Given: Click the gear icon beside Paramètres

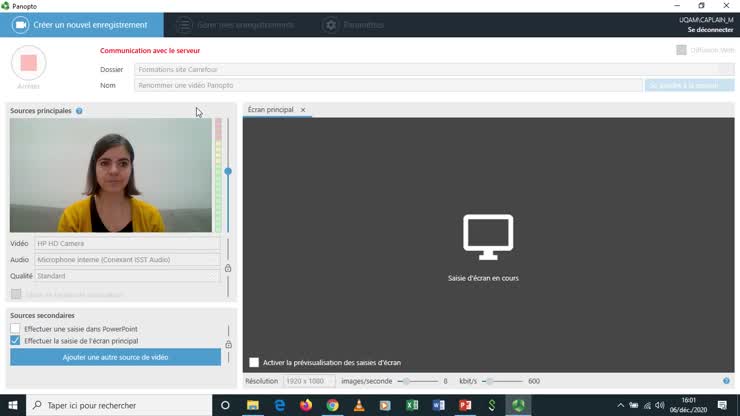Looking at the screenshot, I should point(331,25).
